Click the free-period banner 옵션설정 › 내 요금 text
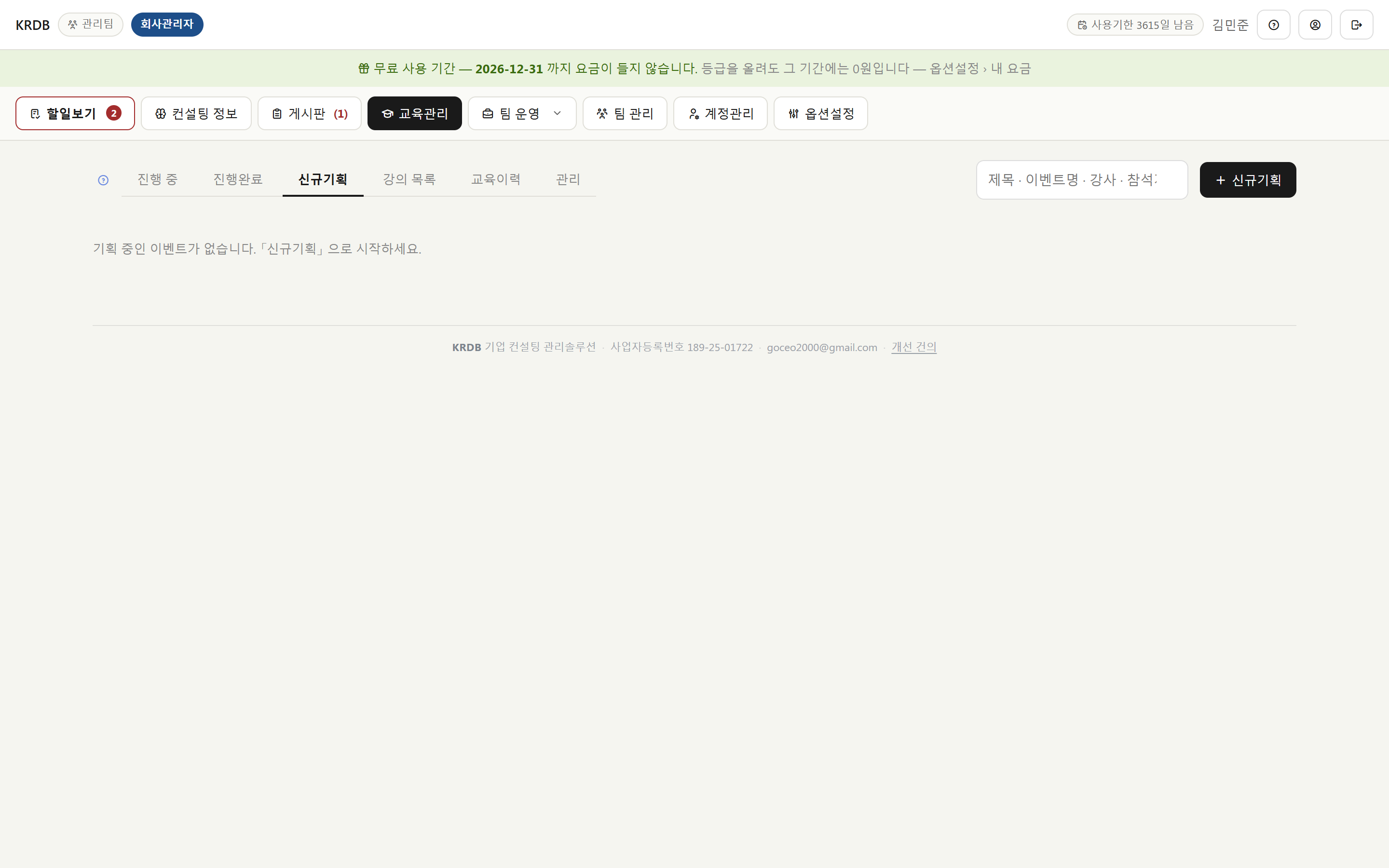Image resolution: width=1389 pixels, height=868 pixels. click(x=980, y=68)
